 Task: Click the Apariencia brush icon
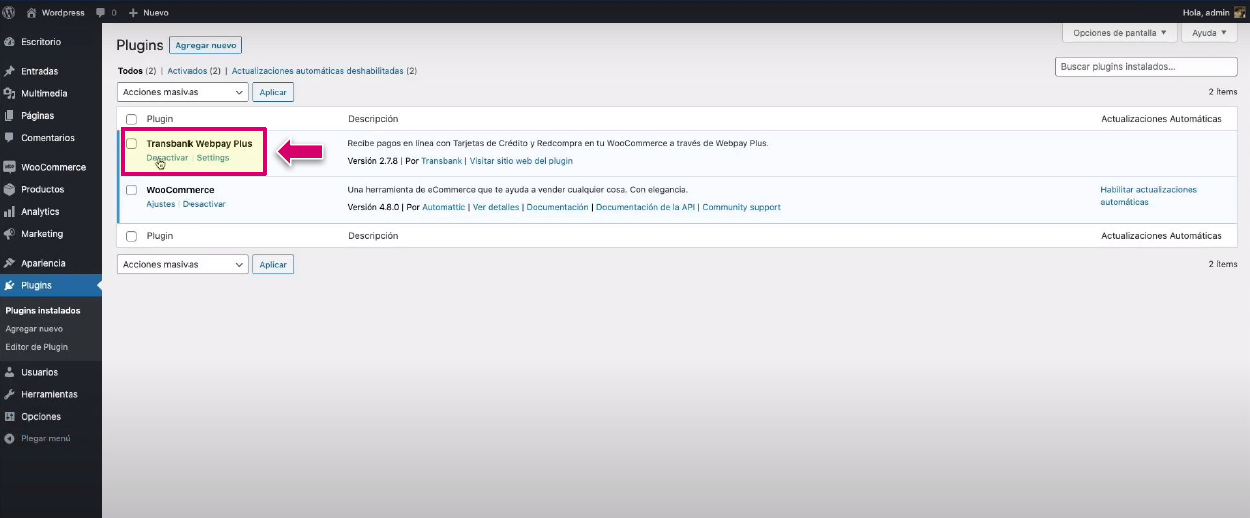pos(9,263)
